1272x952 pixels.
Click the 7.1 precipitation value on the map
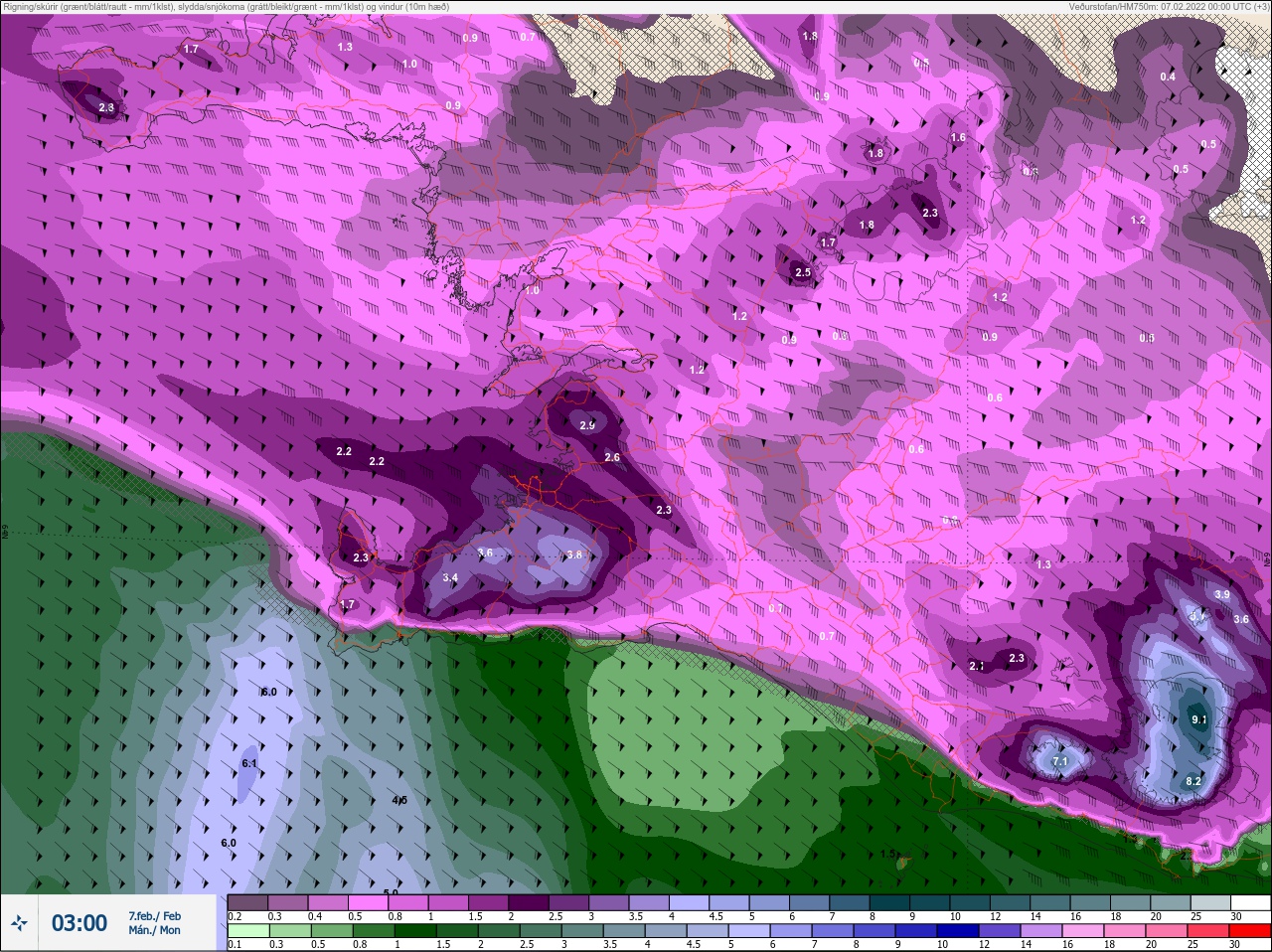[1059, 762]
